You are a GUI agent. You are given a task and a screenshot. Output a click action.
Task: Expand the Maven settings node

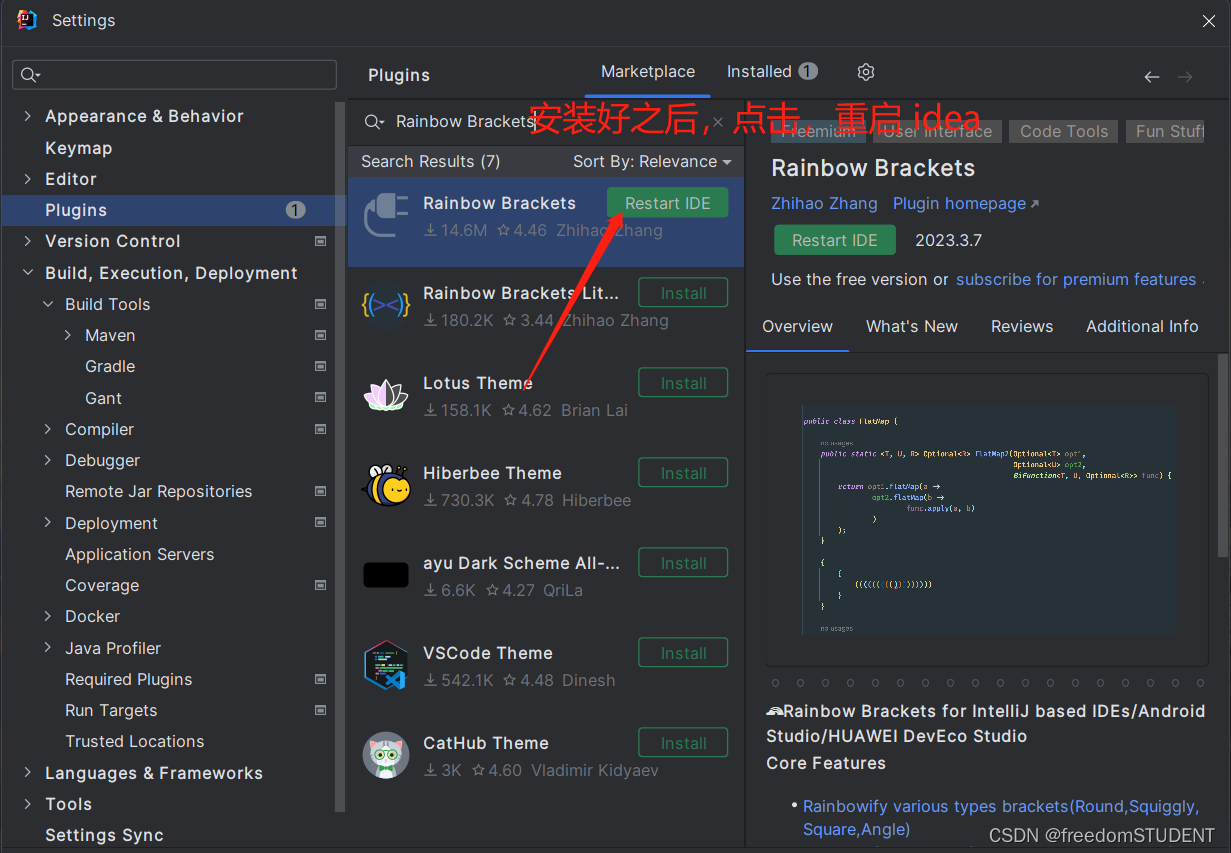(x=68, y=335)
